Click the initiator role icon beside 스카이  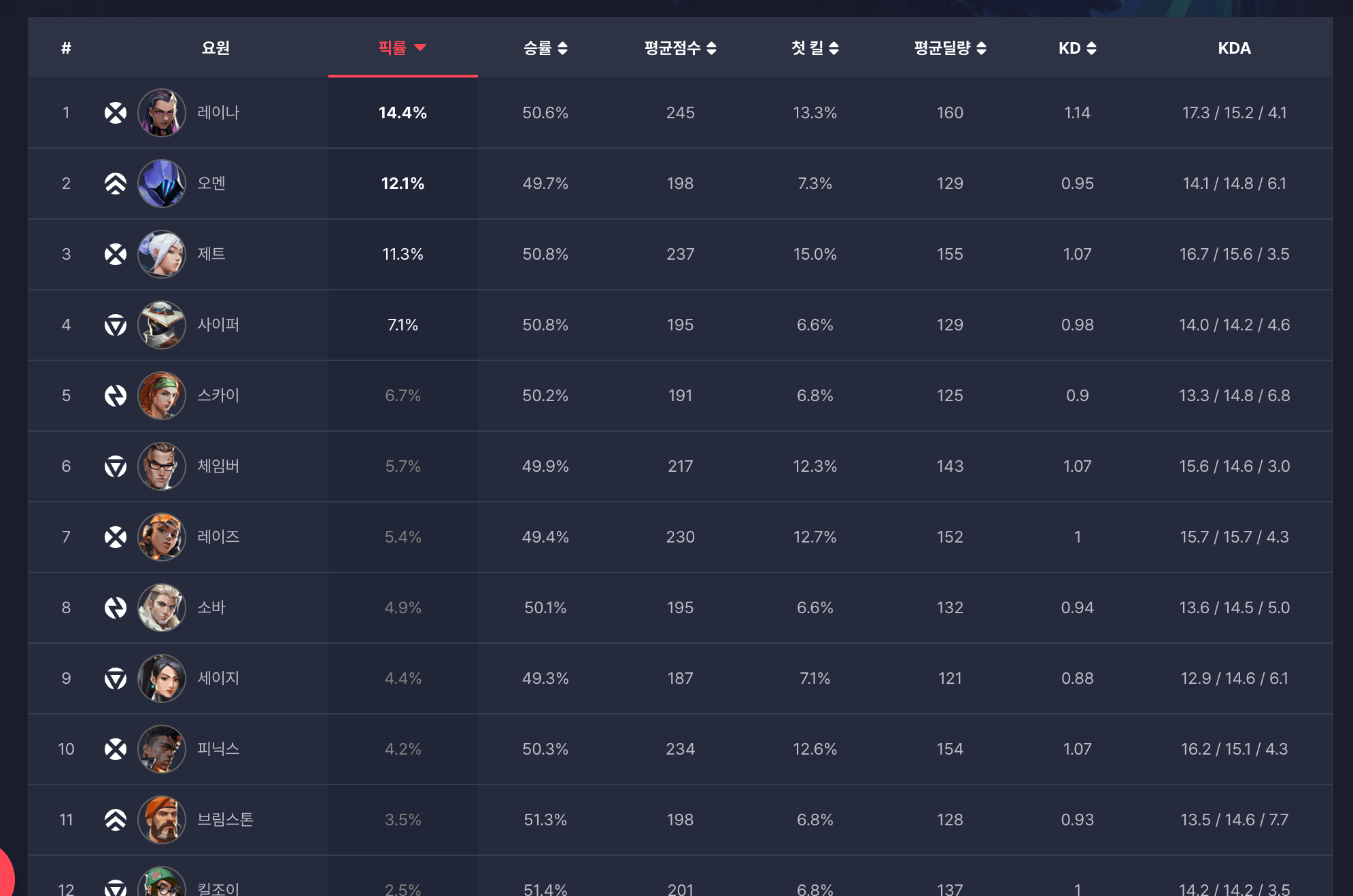click(x=116, y=396)
